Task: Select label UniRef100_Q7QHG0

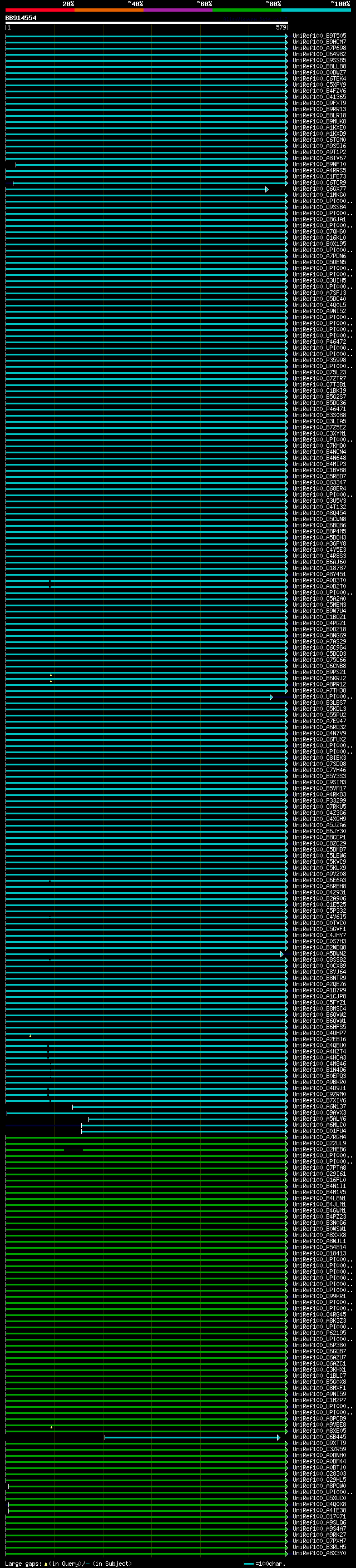Action: pyautogui.click(x=319, y=231)
